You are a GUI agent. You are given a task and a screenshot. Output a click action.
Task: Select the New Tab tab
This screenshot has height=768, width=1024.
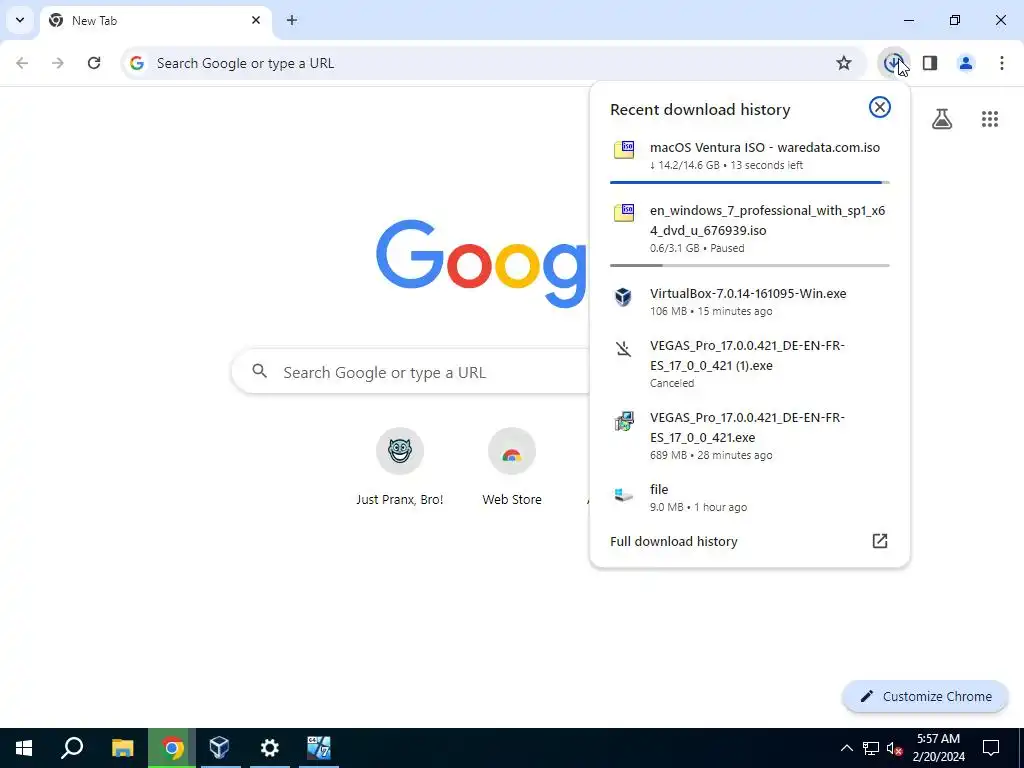coord(155,21)
